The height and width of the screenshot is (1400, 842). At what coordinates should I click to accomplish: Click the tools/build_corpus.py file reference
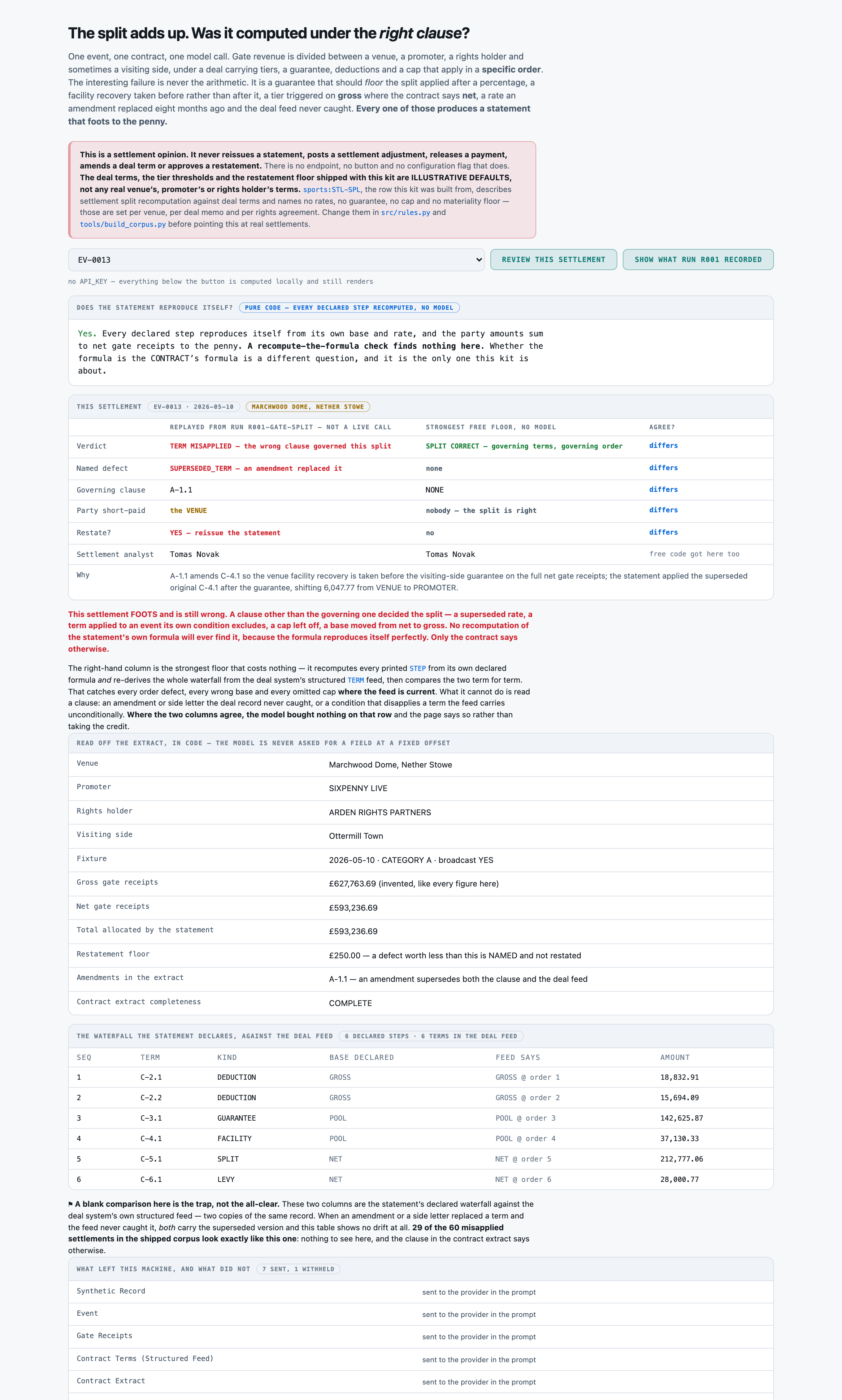coord(123,224)
